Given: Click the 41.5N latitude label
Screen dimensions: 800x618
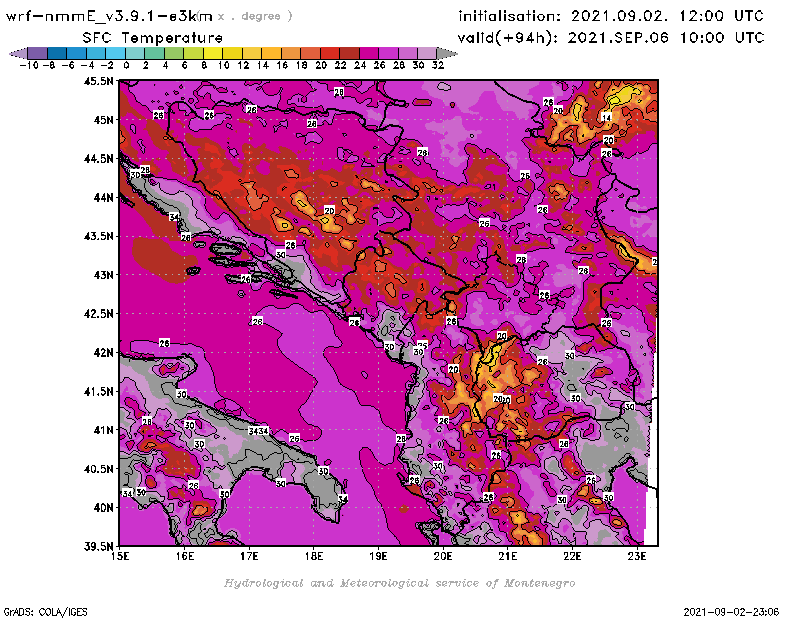Looking at the screenshot, I should [x=99, y=391].
